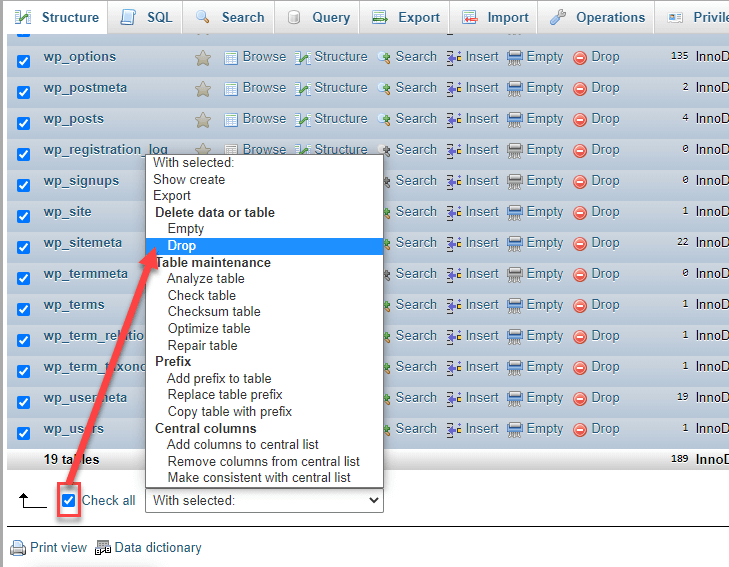Open the wp_options table link

[x=80, y=57]
